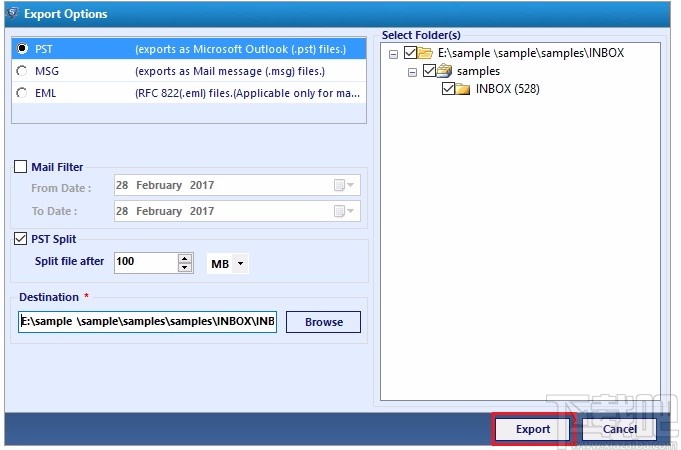The width and height of the screenshot is (681, 450).
Task: Select the INBOX (528) tree label
Action: (x=508, y=89)
